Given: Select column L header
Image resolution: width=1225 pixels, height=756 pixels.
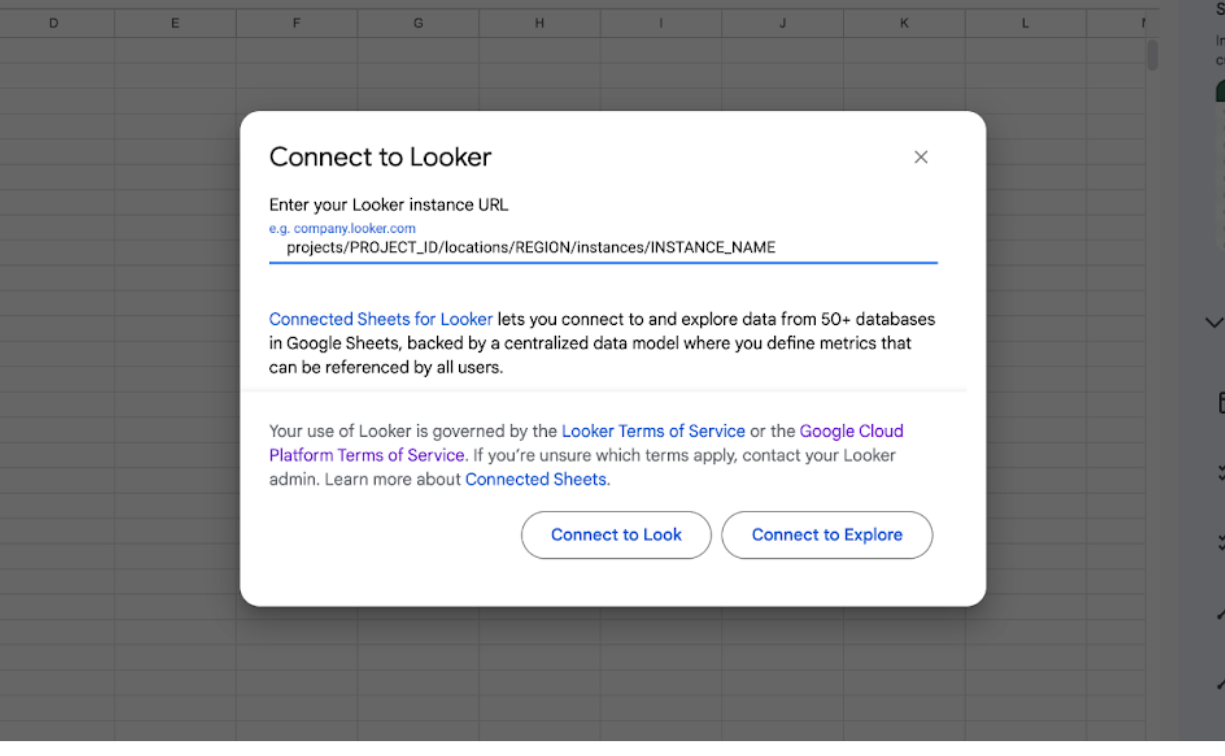Looking at the screenshot, I should click(x=1025, y=22).
